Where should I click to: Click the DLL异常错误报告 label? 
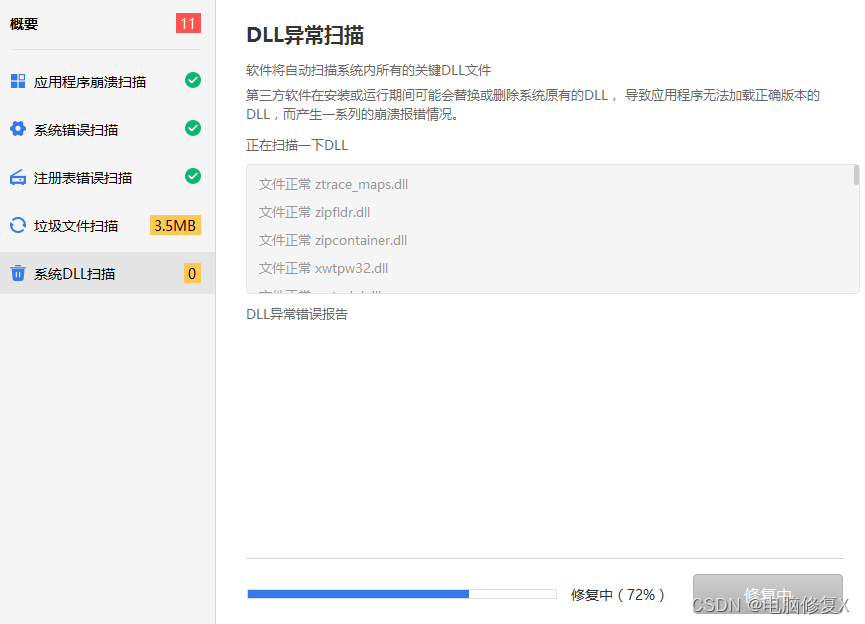pos(297,314)
